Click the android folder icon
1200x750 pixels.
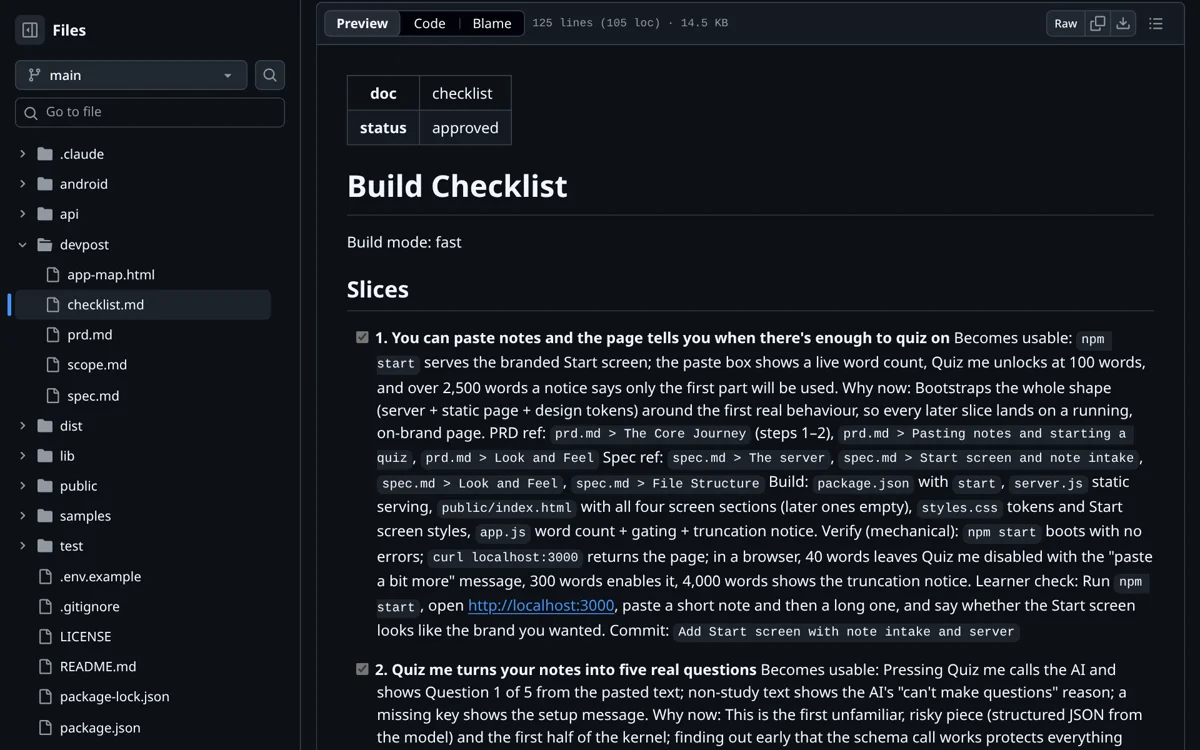click(x=45, y=184)
